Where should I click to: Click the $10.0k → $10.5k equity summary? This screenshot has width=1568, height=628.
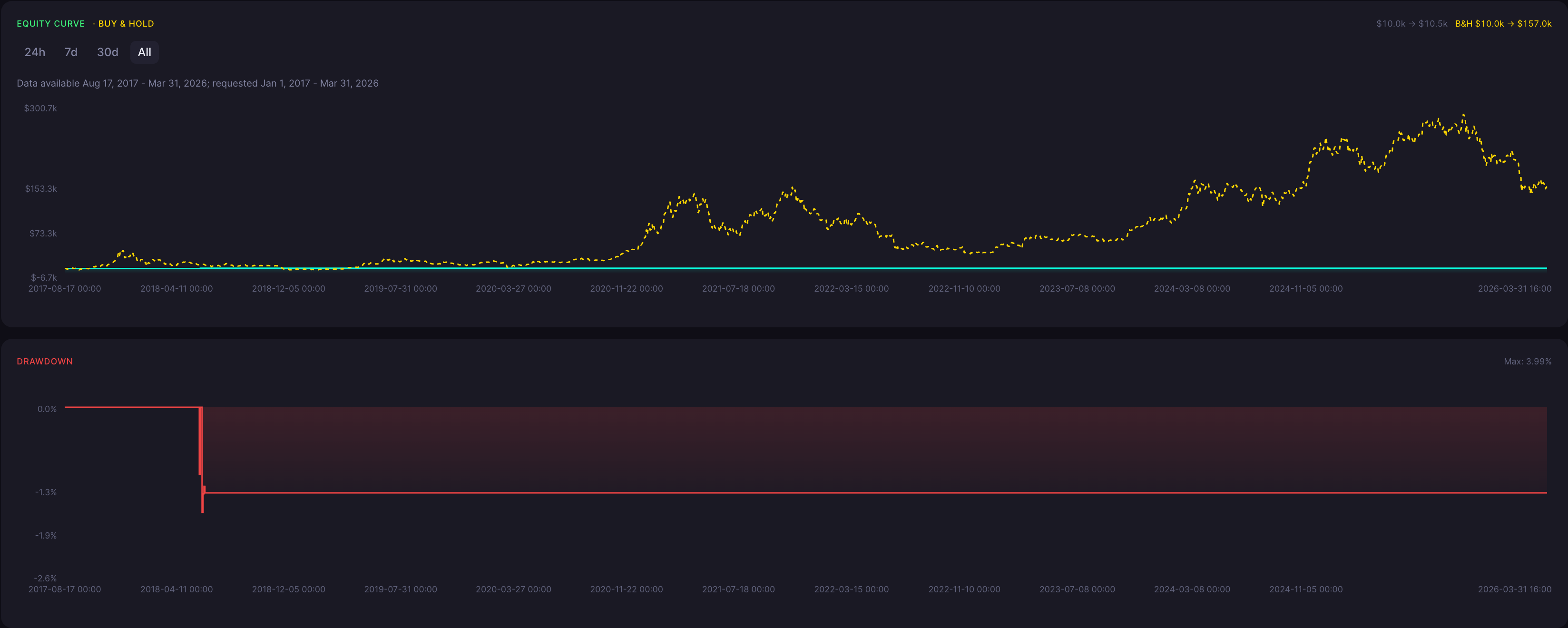pyautogui.click(x=1411, y=24)
